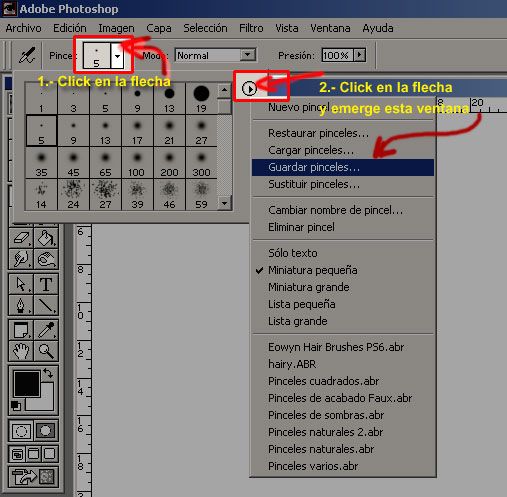
Task: Open the Imagen menu
Action: [116, 28]
